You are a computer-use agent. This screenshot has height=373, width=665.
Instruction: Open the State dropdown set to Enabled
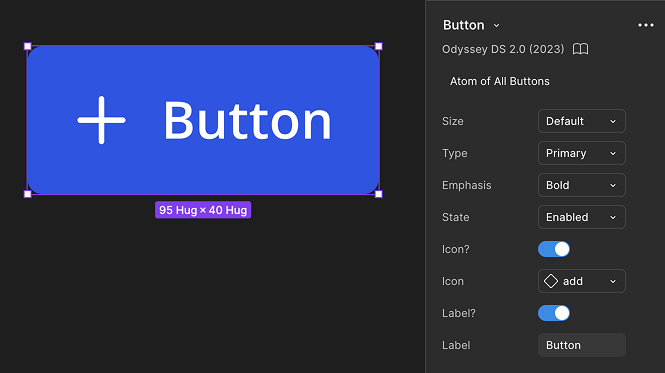click(581, 217)
